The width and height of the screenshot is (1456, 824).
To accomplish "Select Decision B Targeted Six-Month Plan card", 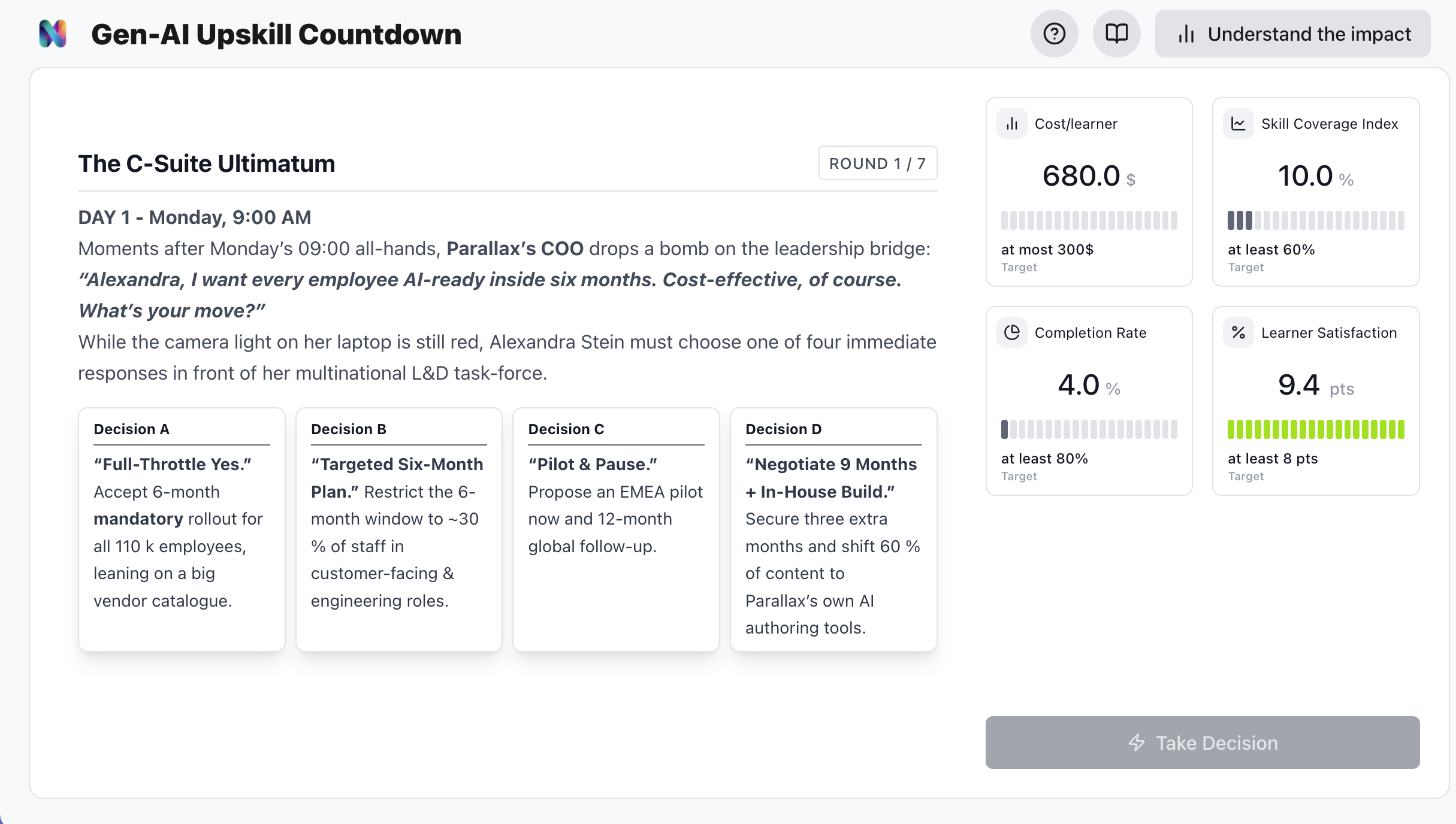I will tap(399, 529).
